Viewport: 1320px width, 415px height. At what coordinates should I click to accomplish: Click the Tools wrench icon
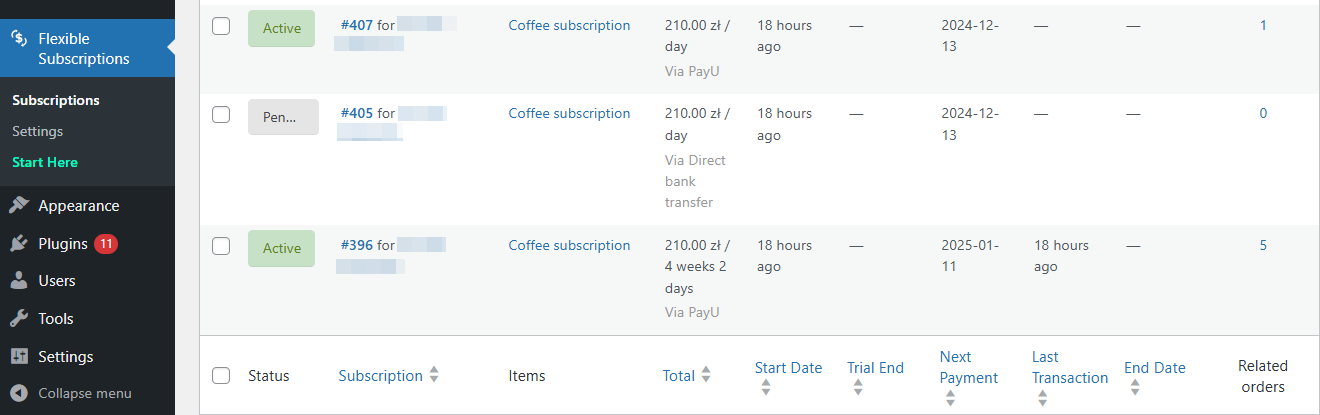pos(18,319)
